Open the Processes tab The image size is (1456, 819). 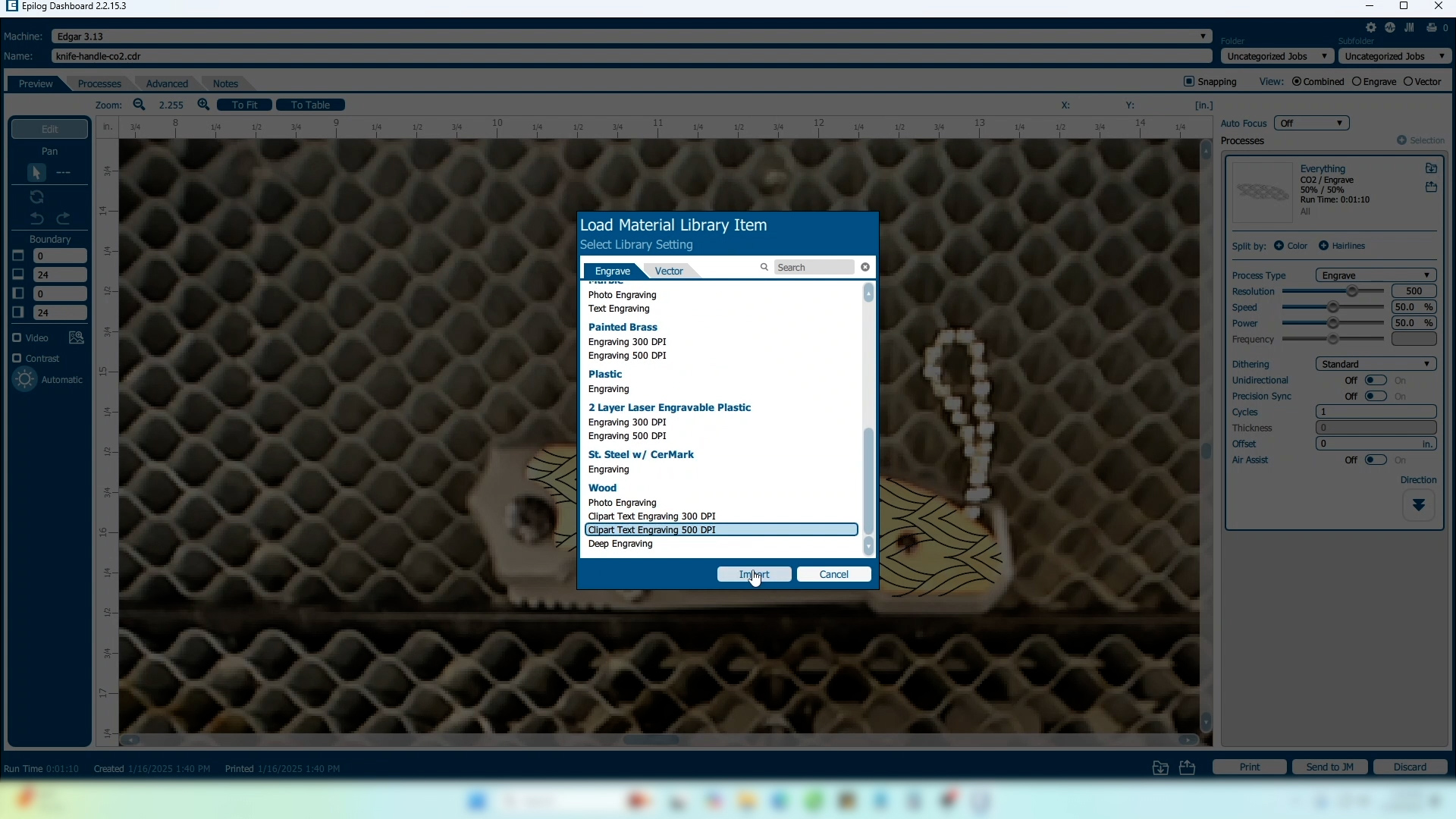[x=99, y=83]
